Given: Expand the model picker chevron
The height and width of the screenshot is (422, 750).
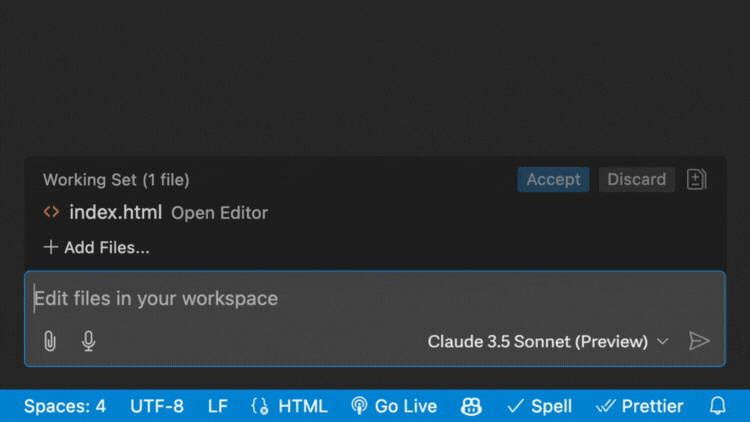Looking at the screenshot, I should click(x=662, y=342).
